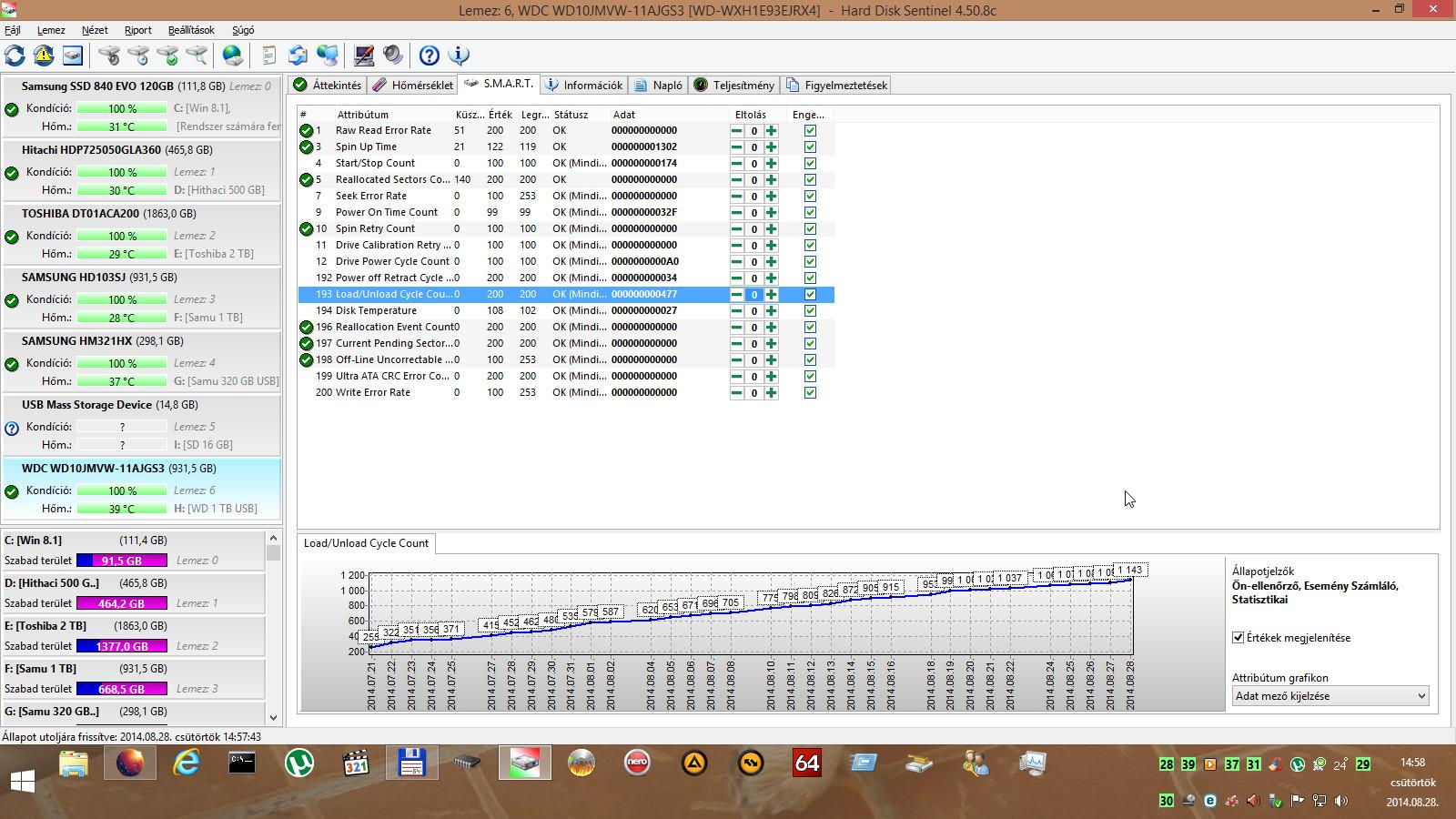Click the disk with magnifier surface test icon
This screenshot has width=1456, height=819.
coord(197,56)
